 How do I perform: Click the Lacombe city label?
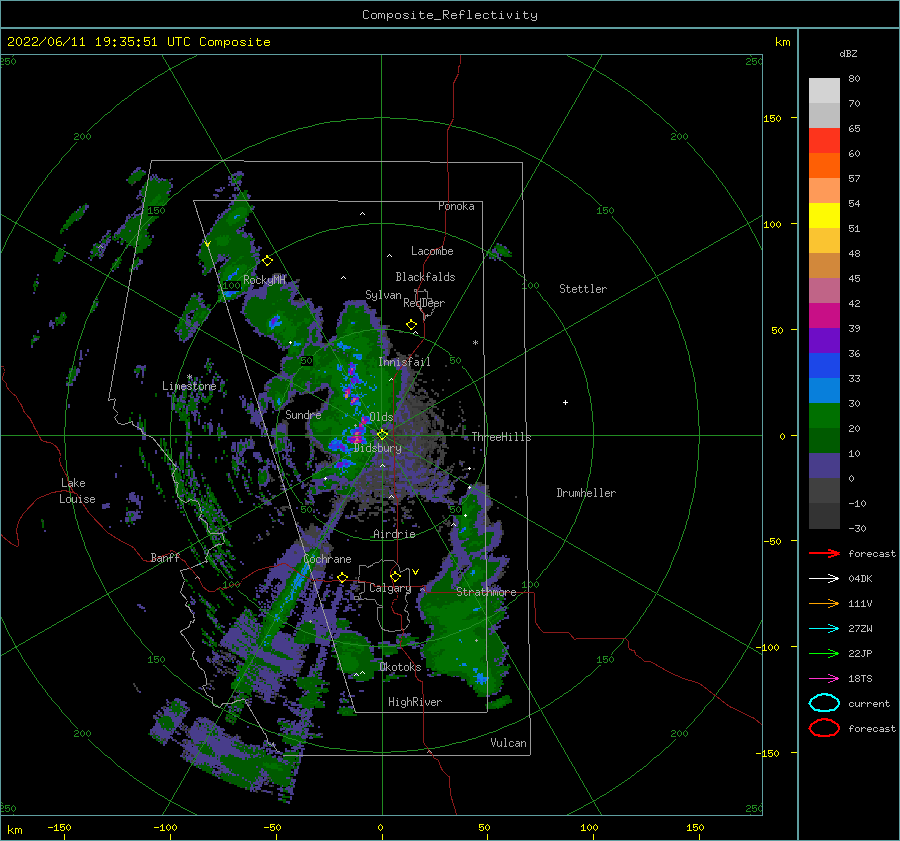pos(432,251)
